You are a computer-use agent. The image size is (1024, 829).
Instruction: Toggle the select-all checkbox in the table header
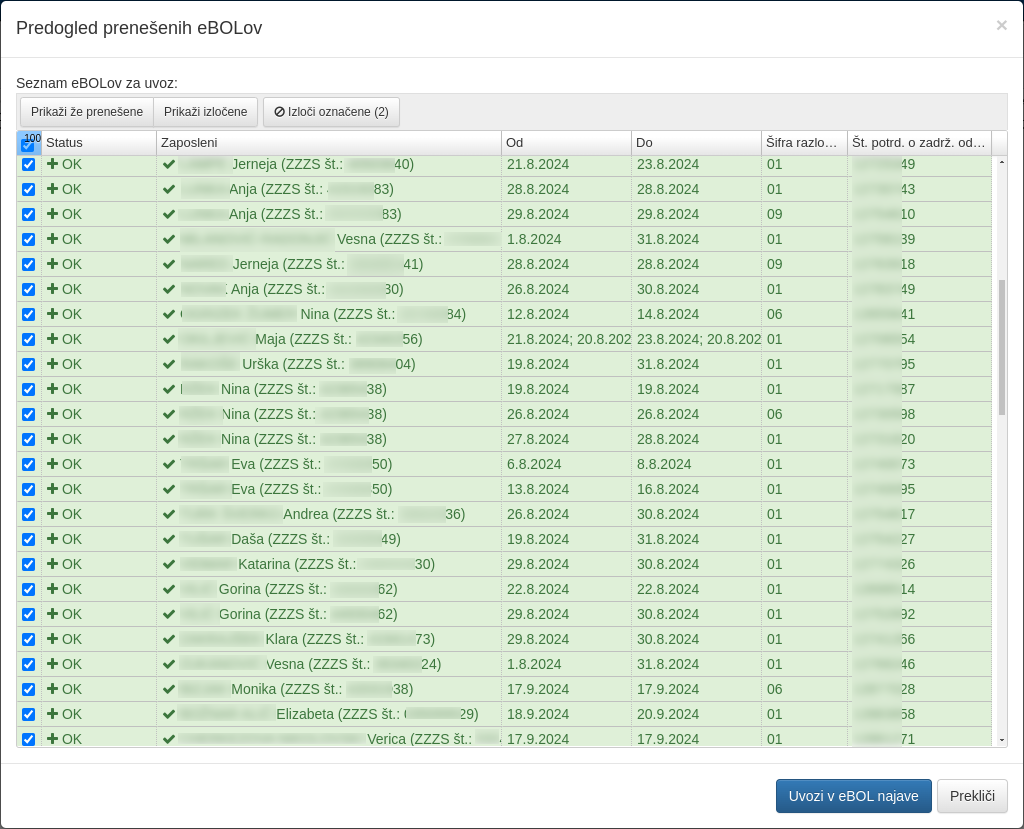(x=27, y=146)
